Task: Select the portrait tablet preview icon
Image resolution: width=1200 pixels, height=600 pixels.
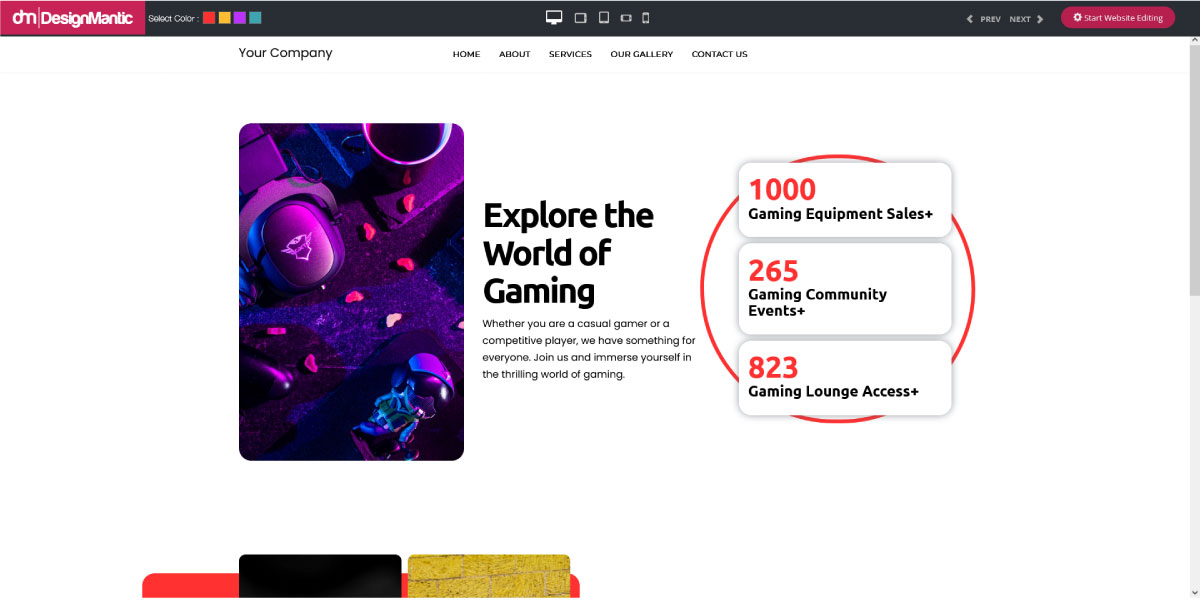Action: pos(604,18)
